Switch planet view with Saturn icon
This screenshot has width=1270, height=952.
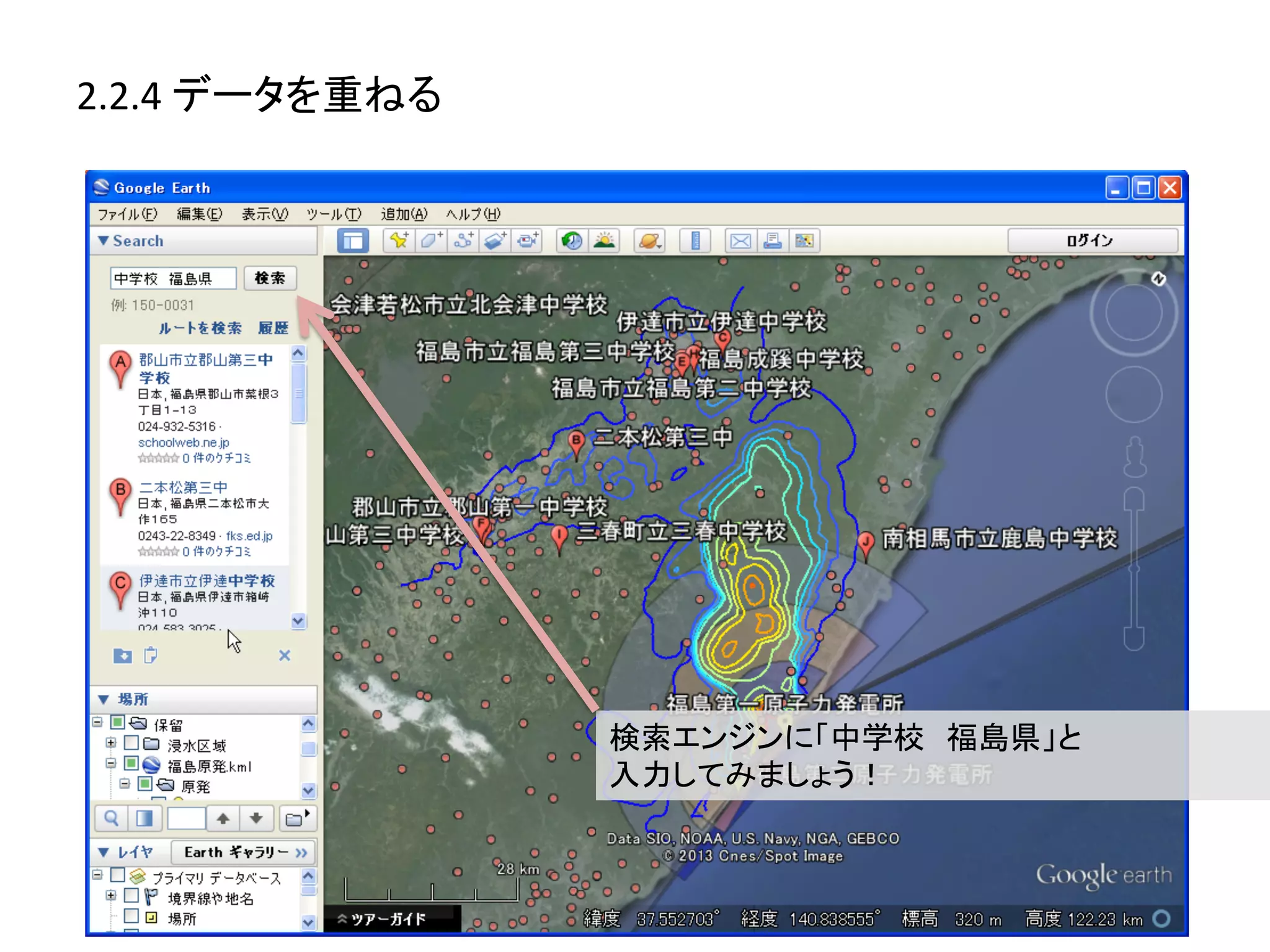(x=649, y=240)
